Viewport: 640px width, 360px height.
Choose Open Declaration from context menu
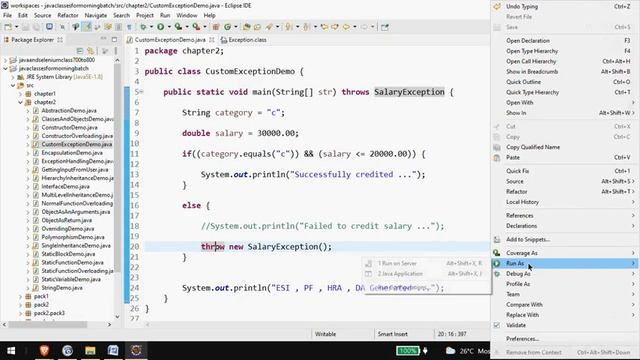click(565, 40)
